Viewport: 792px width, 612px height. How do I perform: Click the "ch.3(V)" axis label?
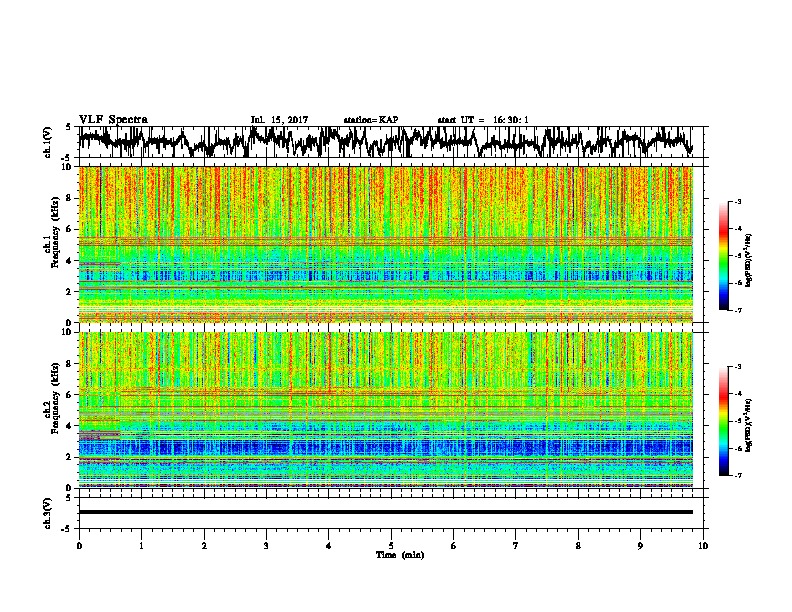[48, 513]
